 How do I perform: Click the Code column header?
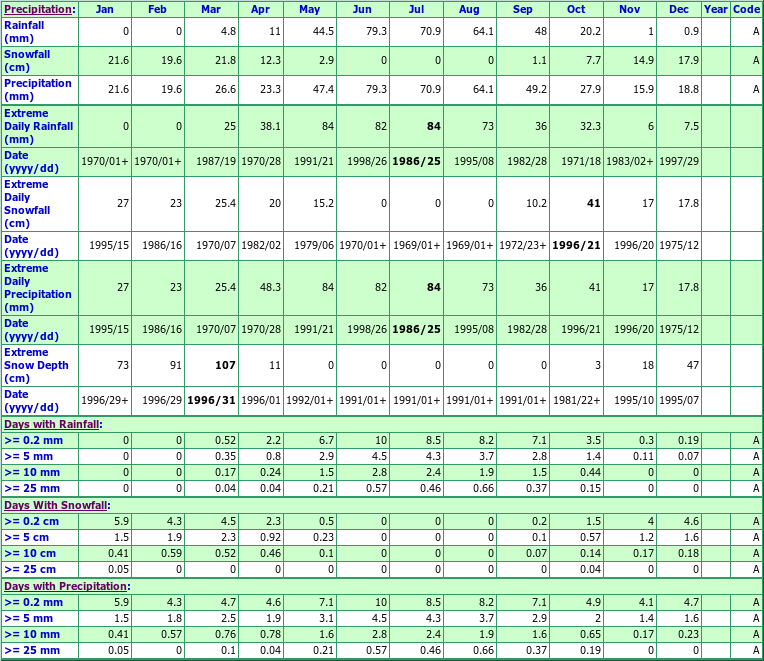click(746, 9)
